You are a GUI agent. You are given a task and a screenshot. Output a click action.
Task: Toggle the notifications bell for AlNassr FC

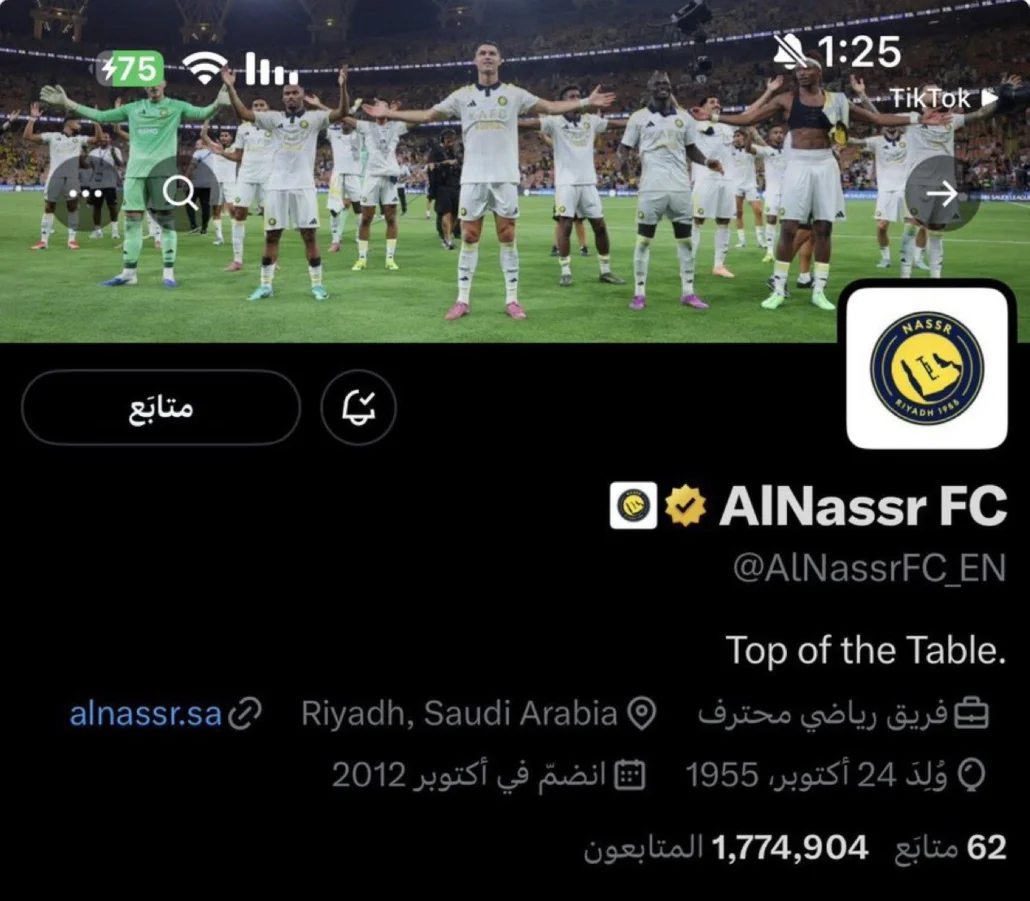point(359,407)
